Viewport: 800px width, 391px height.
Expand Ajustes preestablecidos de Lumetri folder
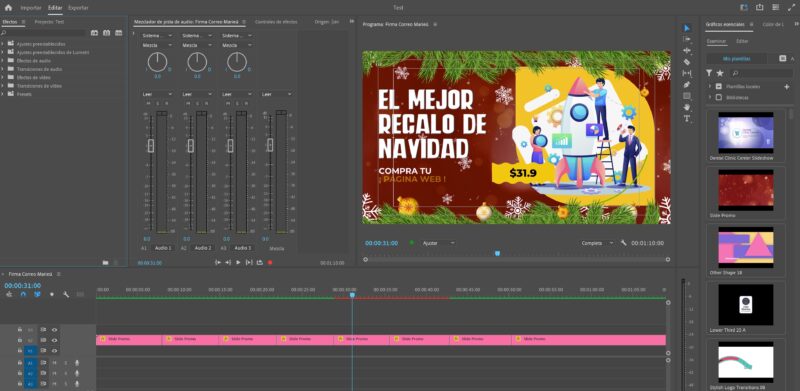(x=3, y=52)
